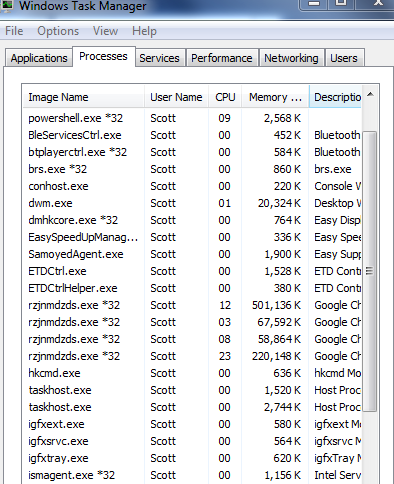
Task: Open the File menu
Action: [14, 31]
